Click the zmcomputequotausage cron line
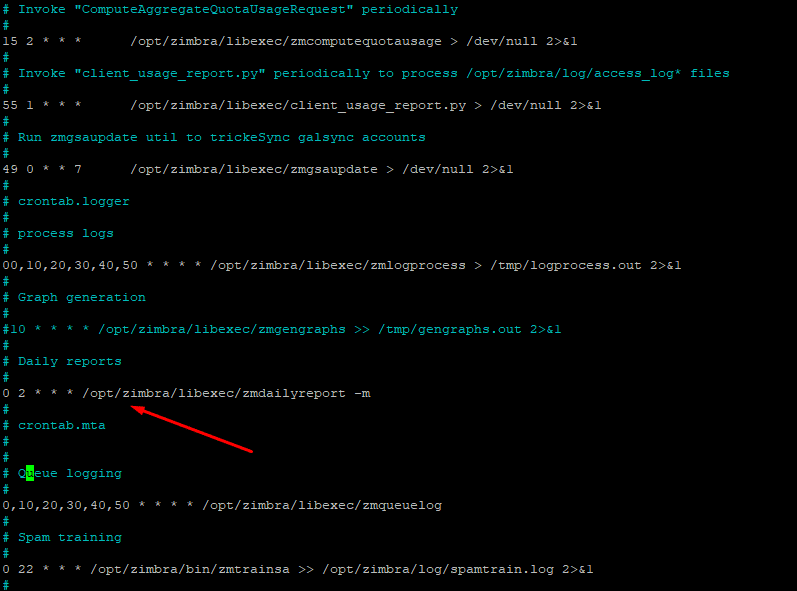The image size is (797, 591). tap(290, 41)
